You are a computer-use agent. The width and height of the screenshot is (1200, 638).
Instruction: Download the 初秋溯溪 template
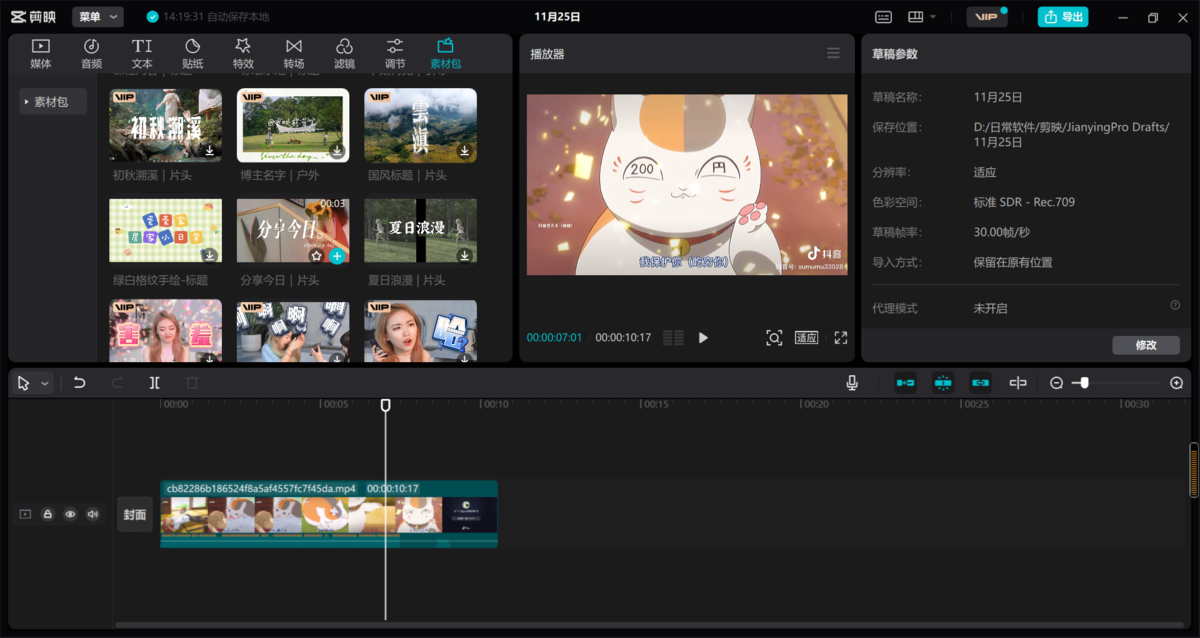pyautogui.click(x=210, y=151)
